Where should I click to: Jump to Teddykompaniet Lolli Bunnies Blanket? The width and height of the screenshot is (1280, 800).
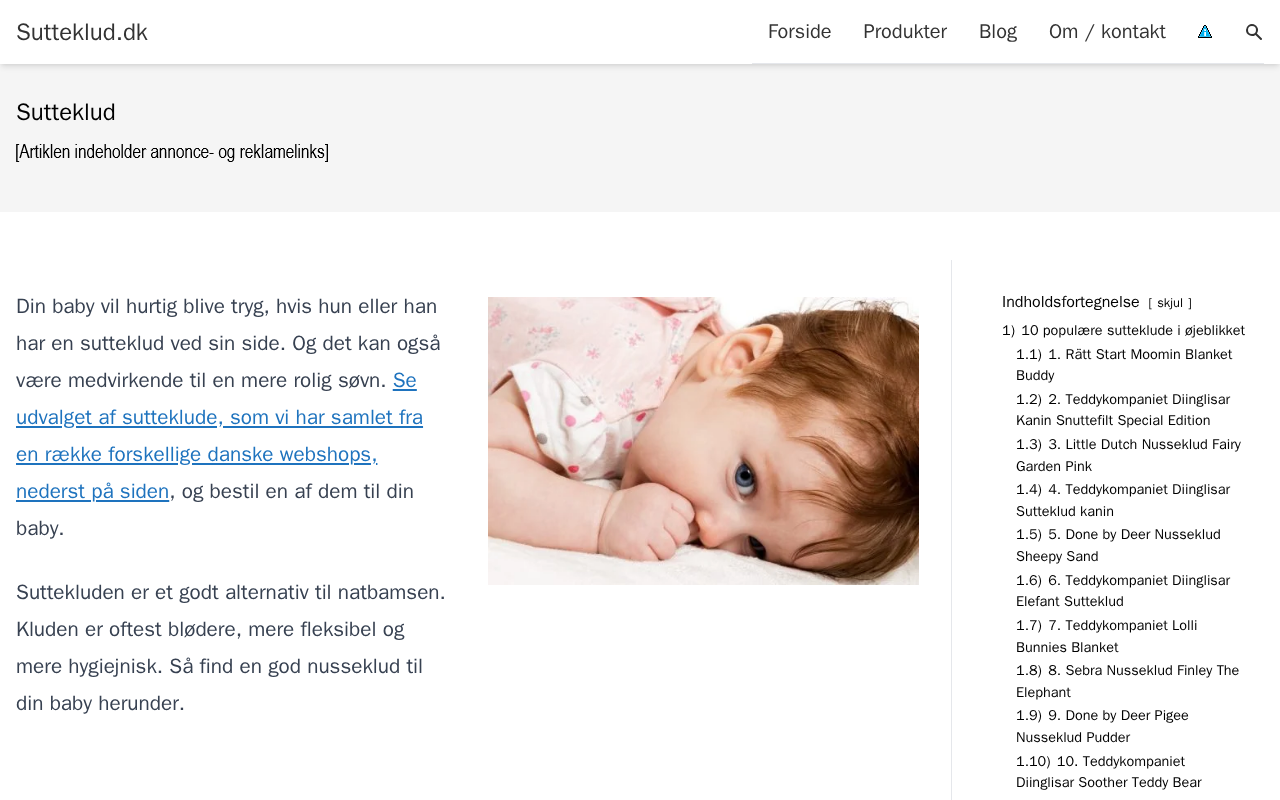pos(1106,636)
